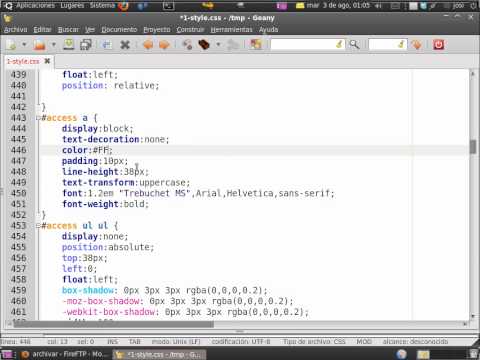Open the Herramientas menu
The width and height of the screenshot is (480, 360).
(x=232, y=30)
